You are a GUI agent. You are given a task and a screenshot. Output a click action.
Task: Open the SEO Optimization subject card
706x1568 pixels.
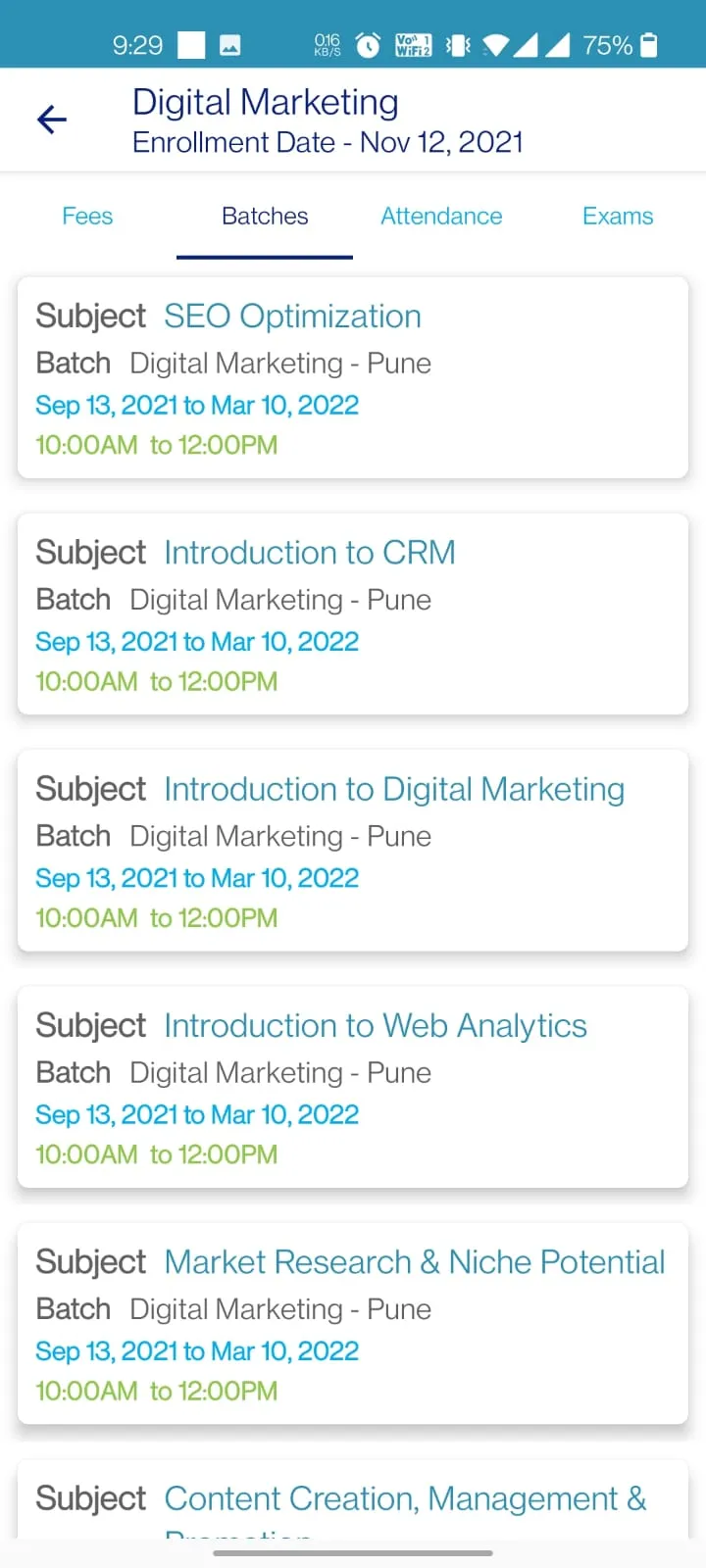[x=353, y=378]
